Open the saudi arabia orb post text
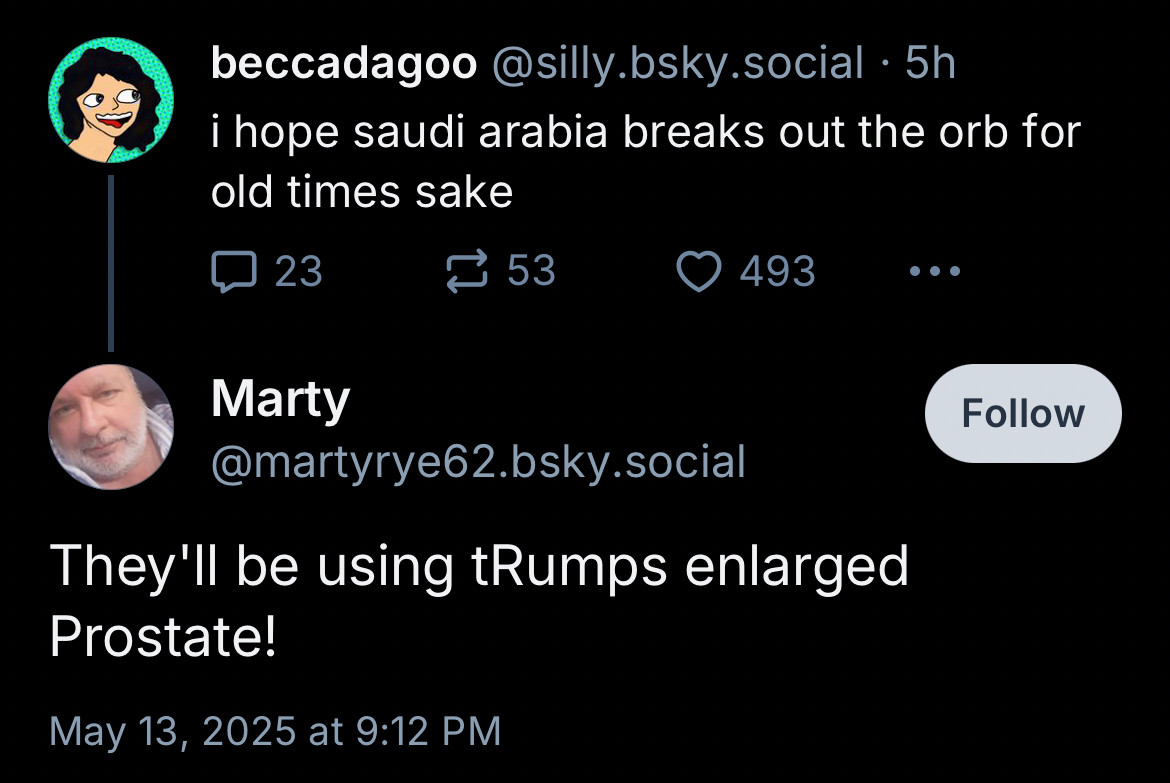Image resolution: width=1170 pixels, height=783 pixels. 645,162
